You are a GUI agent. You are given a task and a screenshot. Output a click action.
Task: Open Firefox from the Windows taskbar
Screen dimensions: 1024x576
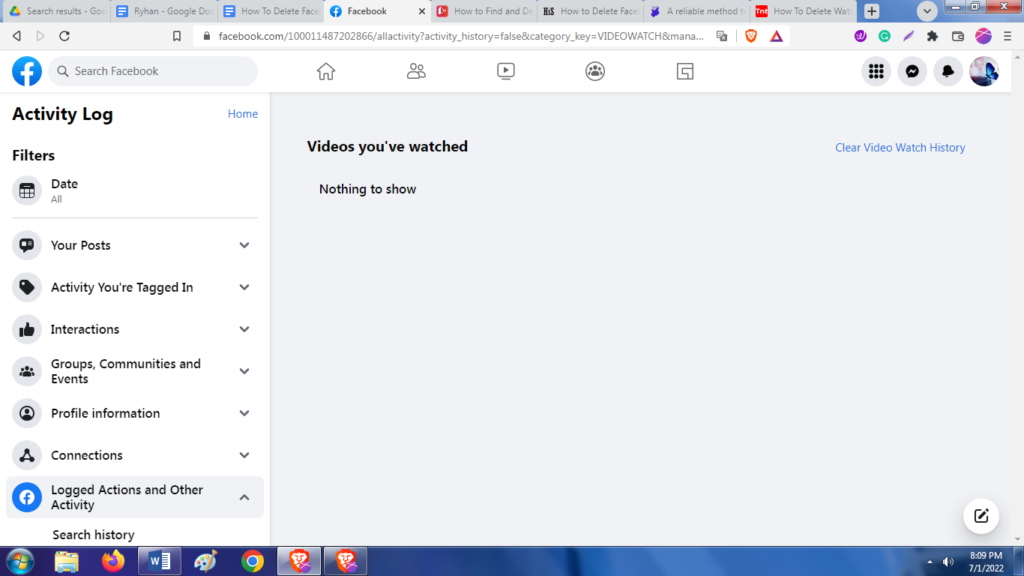[x=113, y=561]
